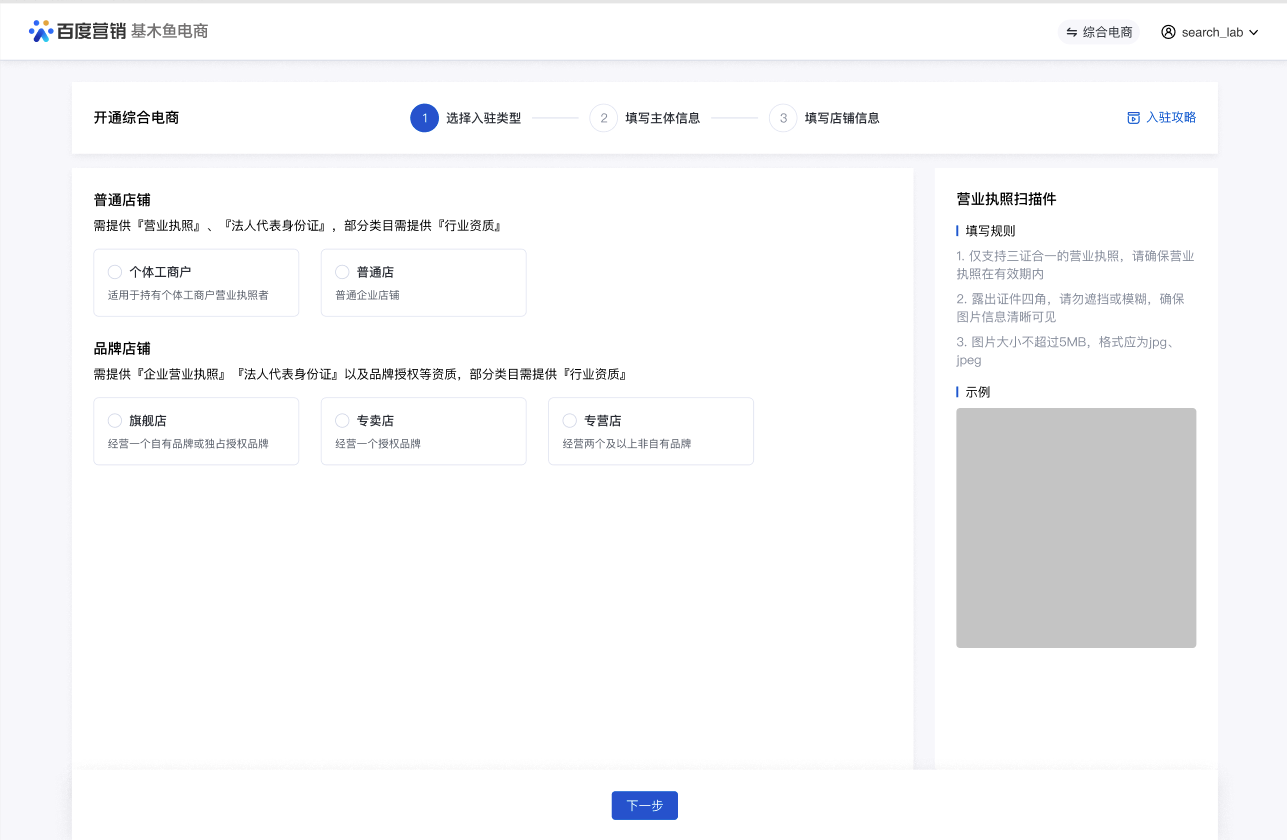Go to 填写店铺信息 step
The height and width of the screenshot is (840, 1287).
click(842, 118)
